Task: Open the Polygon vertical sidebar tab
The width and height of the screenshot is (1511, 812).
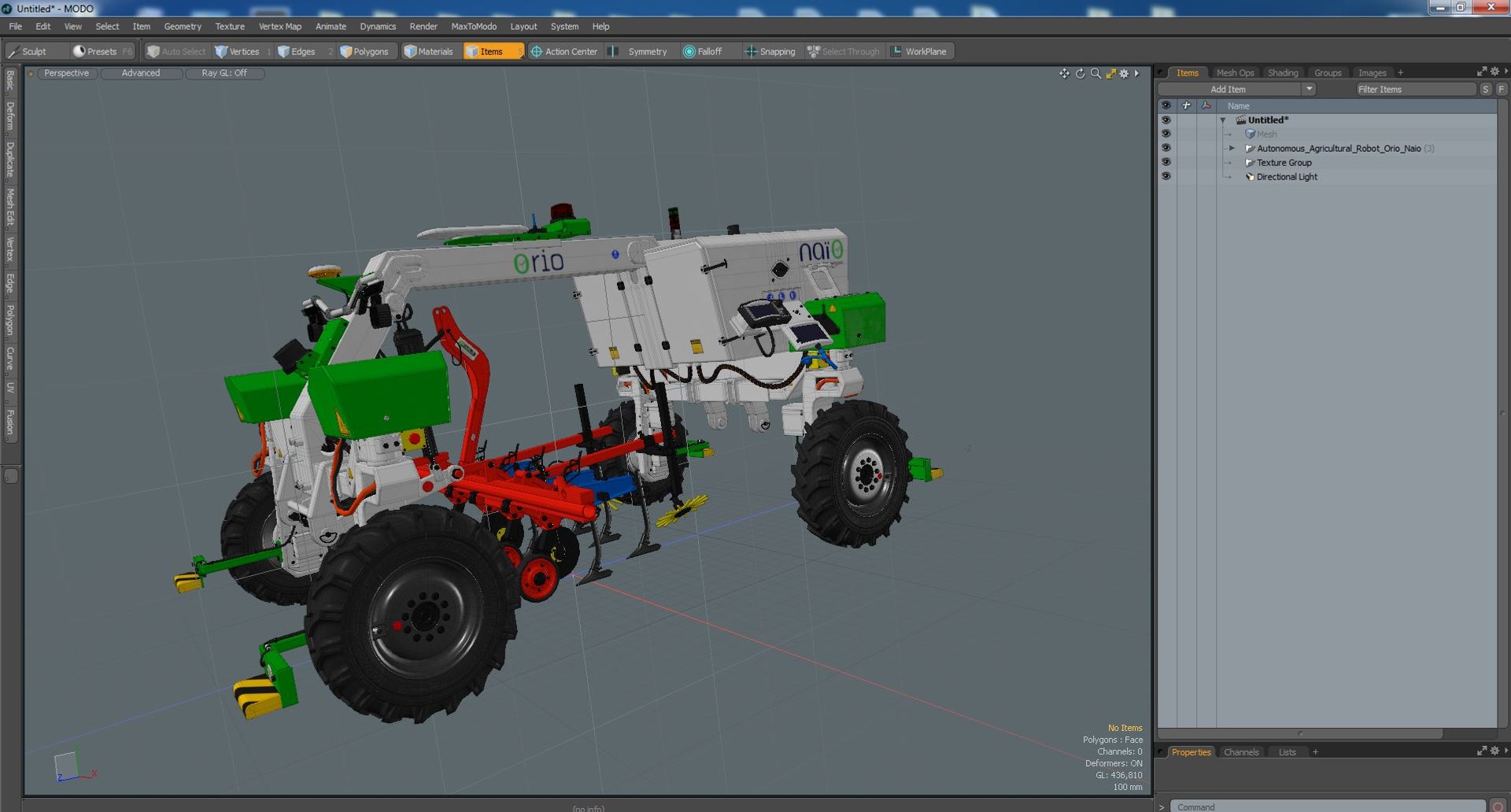Action: (x=10, y=320)
